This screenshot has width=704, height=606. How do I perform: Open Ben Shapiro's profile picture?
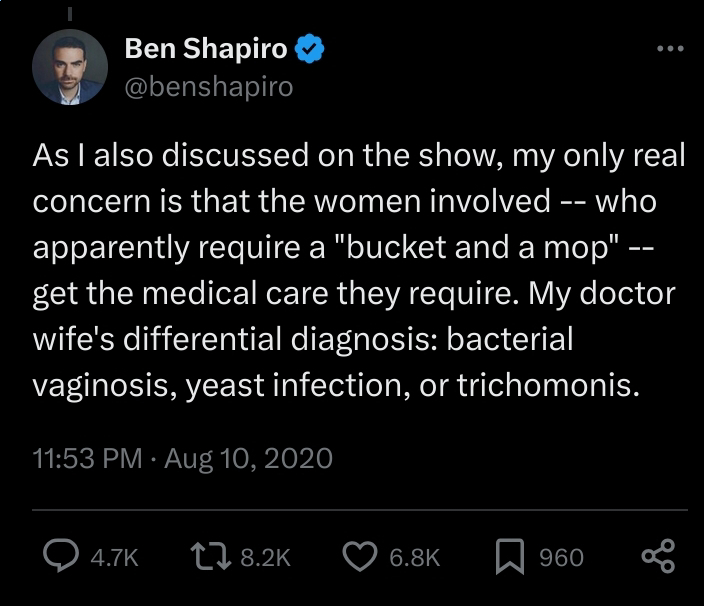pos(69,67)
